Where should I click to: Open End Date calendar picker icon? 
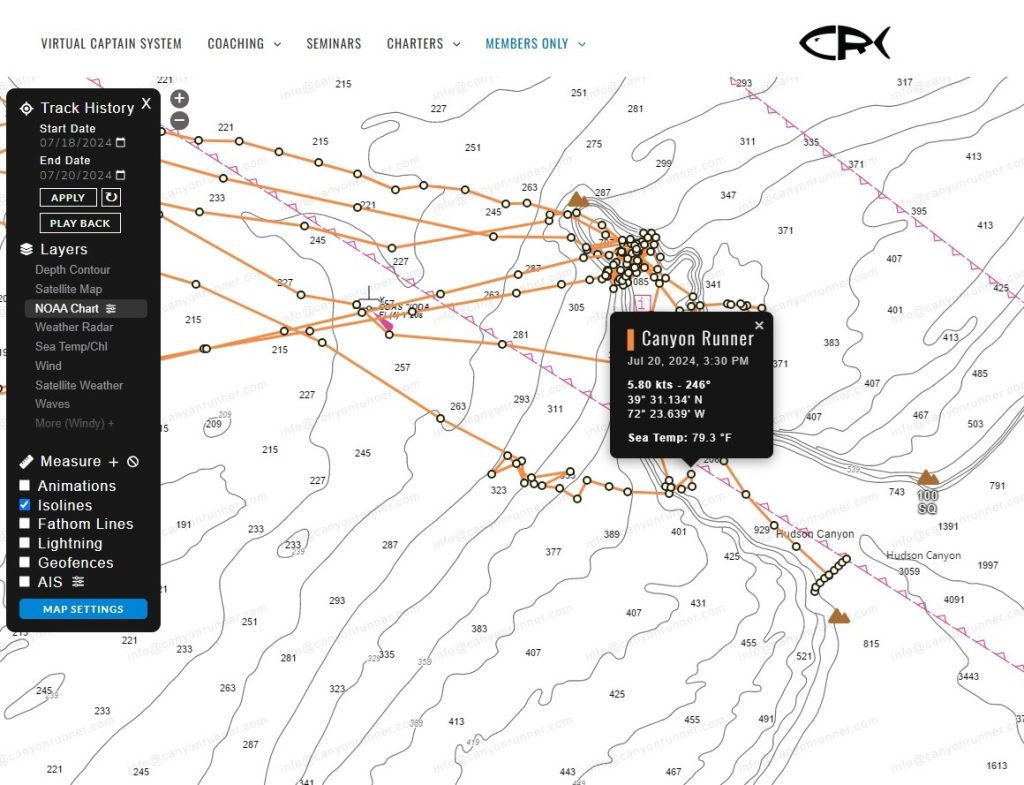121,175
